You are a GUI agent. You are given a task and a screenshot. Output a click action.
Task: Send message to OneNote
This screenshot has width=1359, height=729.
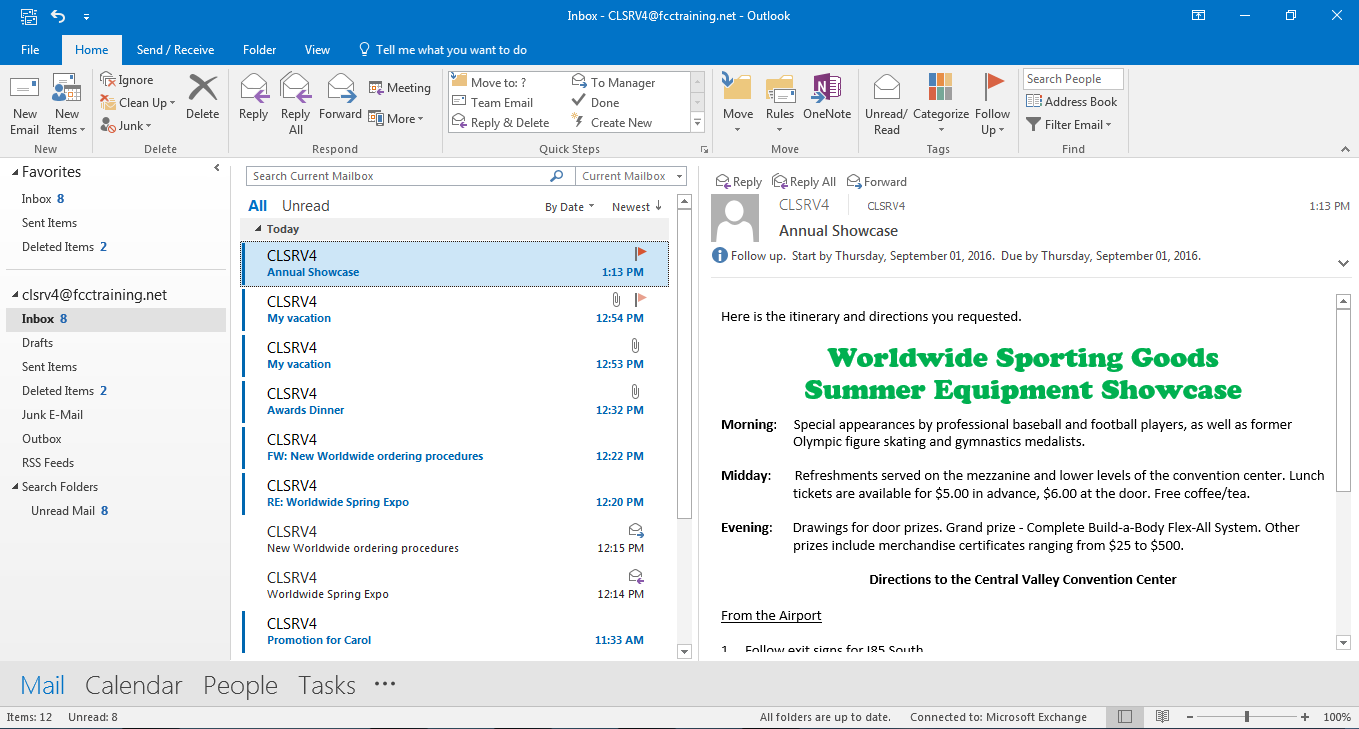(827, 98)
